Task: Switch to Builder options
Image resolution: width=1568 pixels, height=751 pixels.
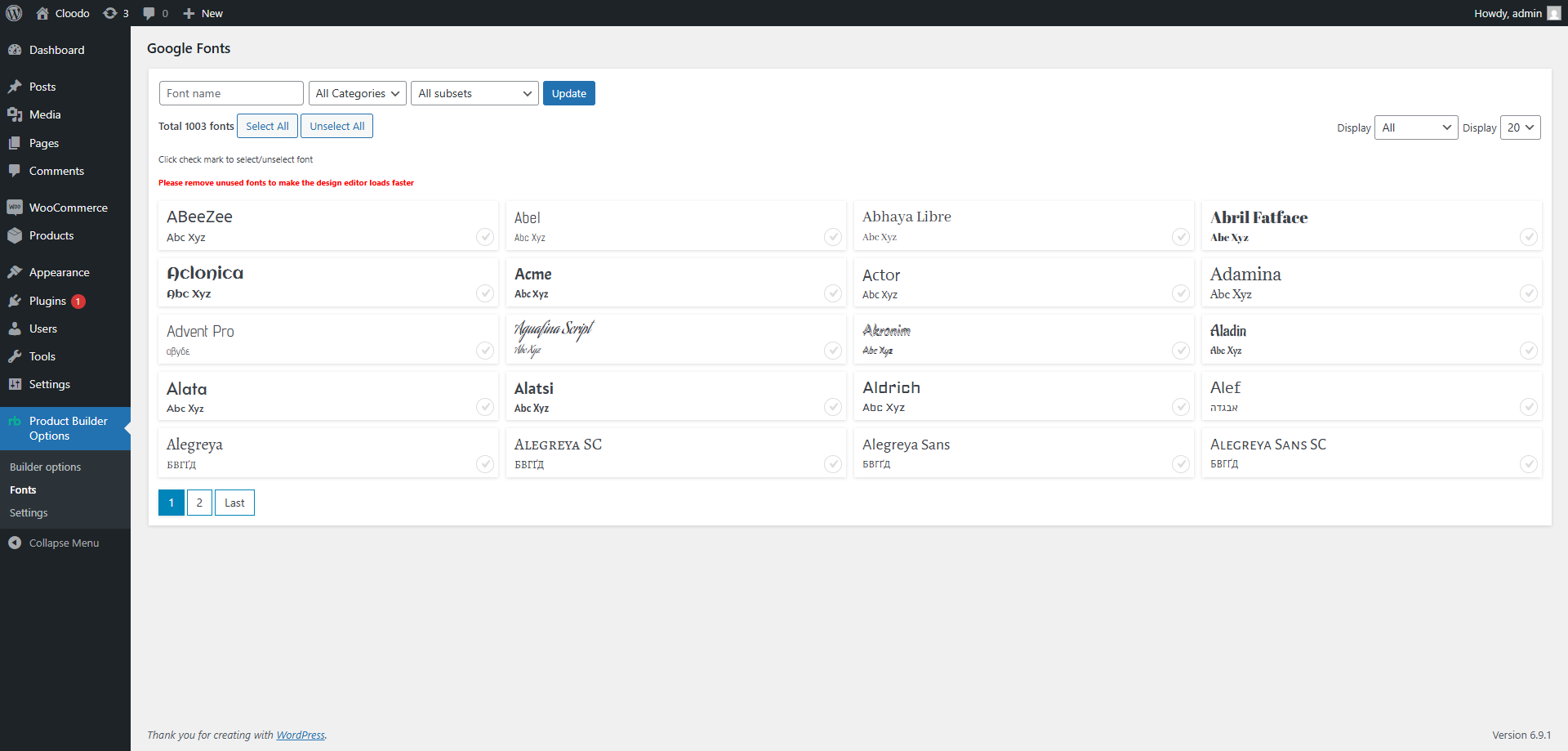Action: click(x=45, y=467)
